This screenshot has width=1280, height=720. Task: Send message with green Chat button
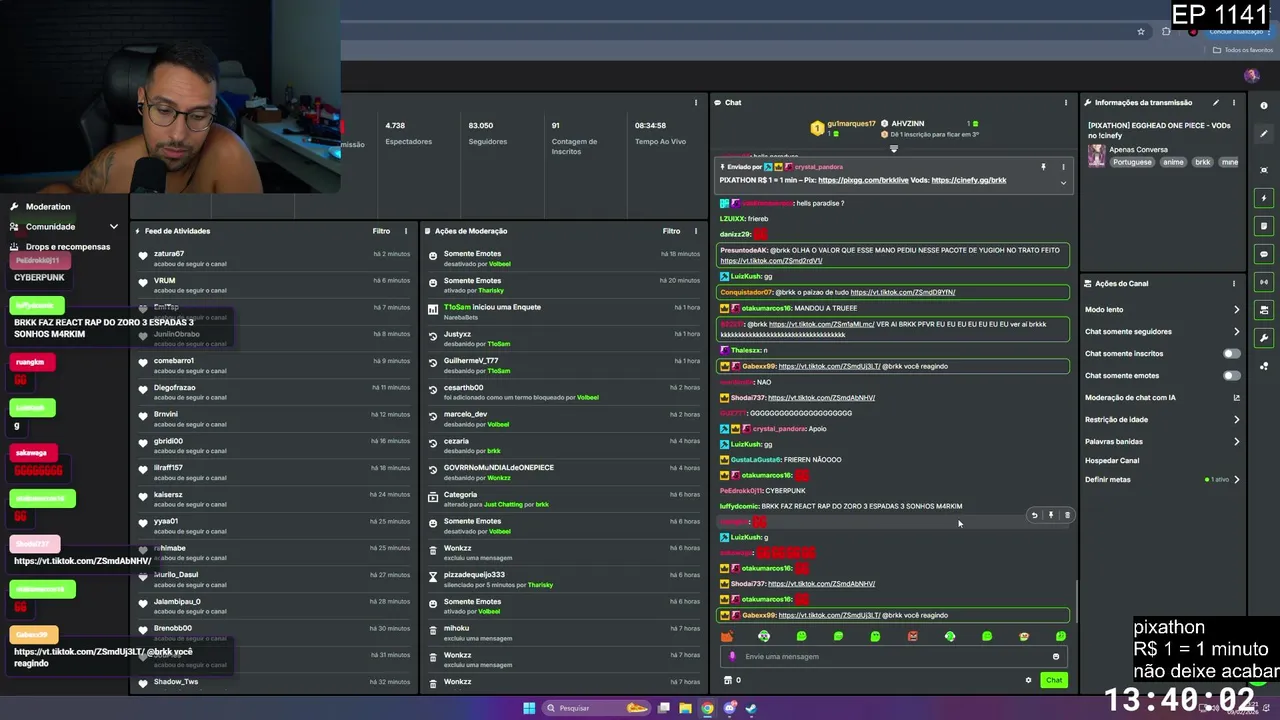pos(1054,680)
